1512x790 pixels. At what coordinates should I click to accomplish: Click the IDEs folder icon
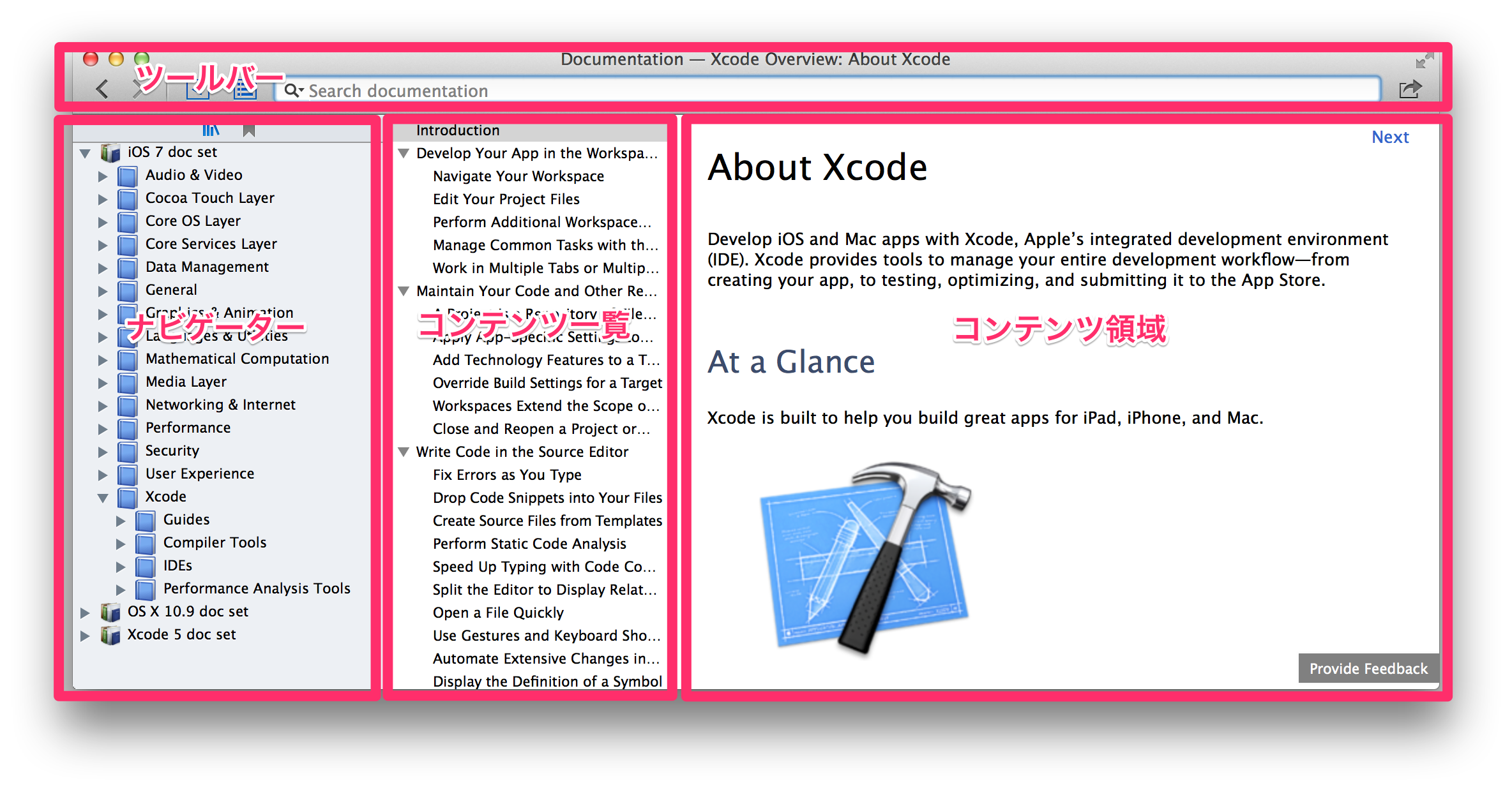click(146, 566)
